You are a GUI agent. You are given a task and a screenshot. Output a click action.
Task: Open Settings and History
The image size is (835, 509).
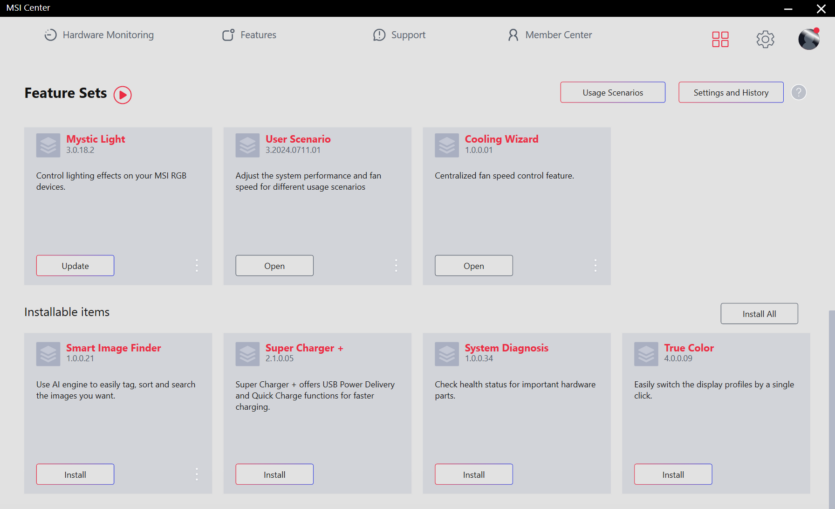(731, 92)
